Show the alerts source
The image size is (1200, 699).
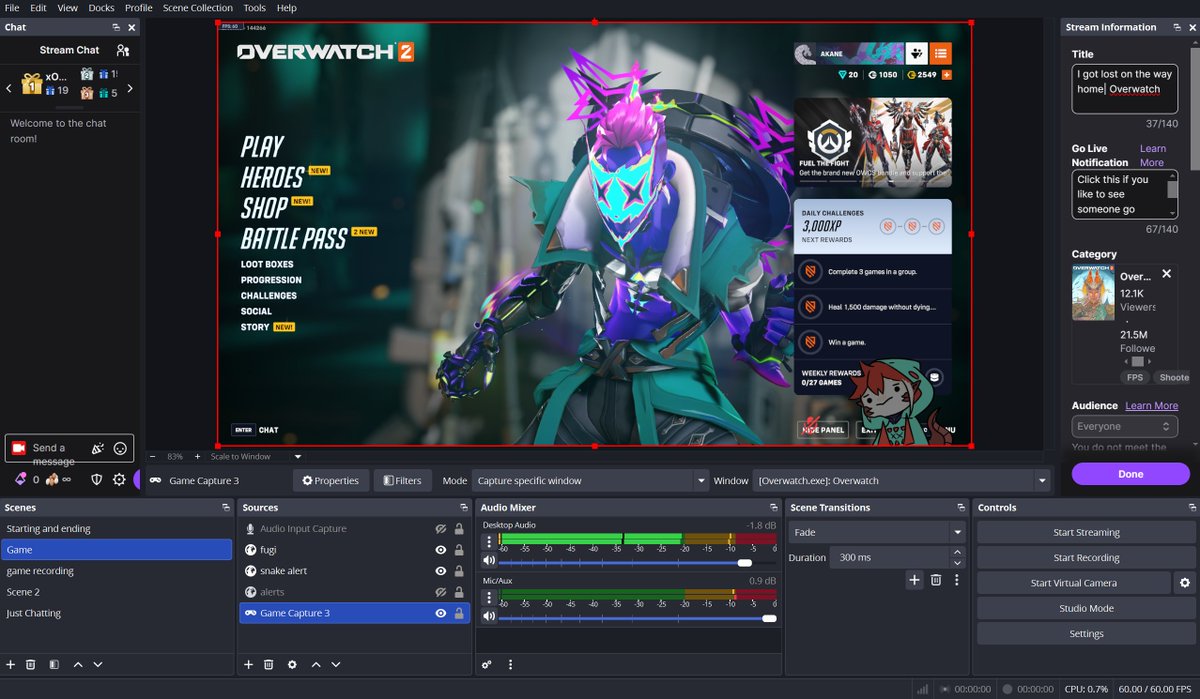pos(440,592)
